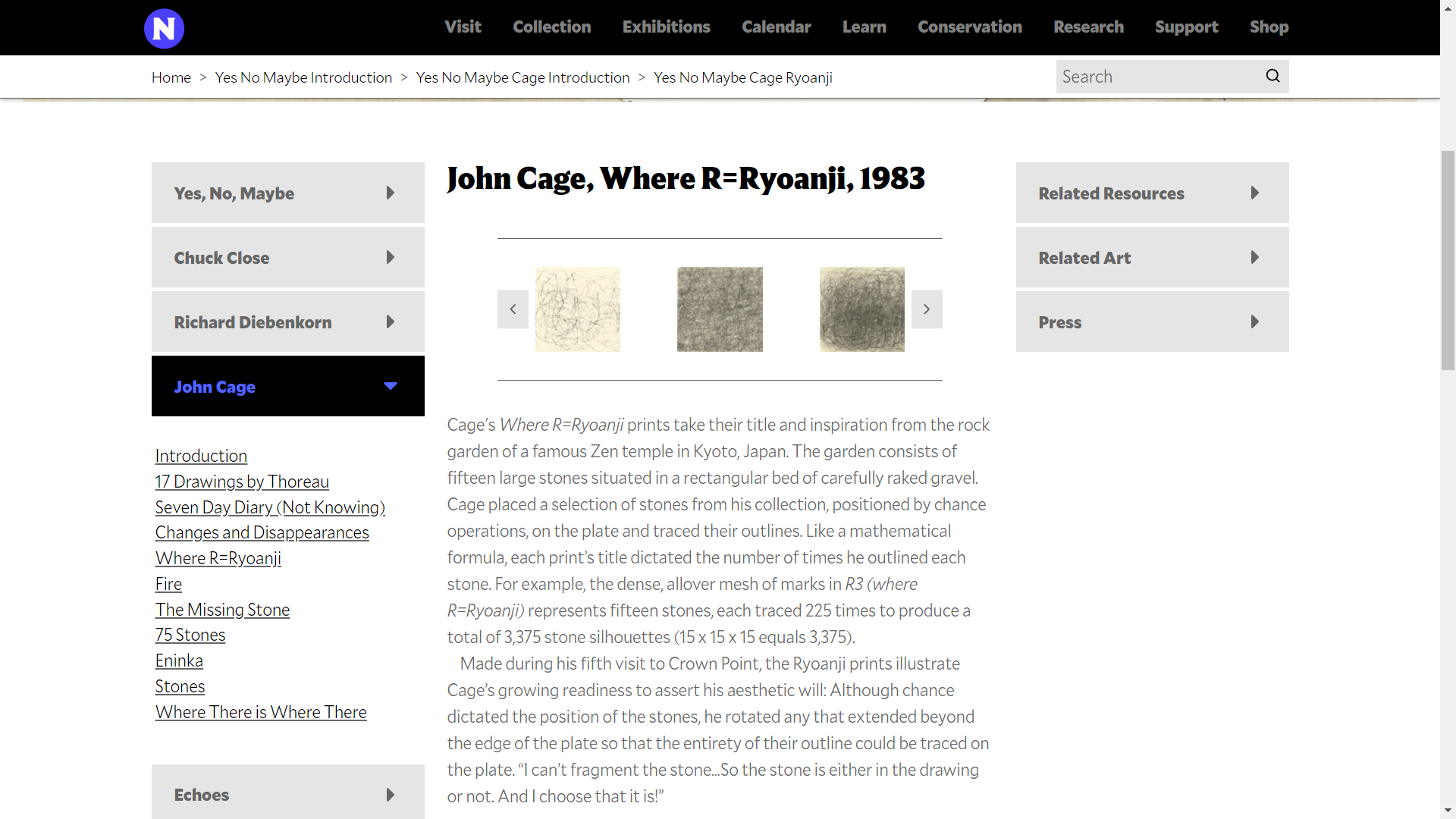Click the scrollbar down arrow

pyautogui.click(x=1448, y=811)
